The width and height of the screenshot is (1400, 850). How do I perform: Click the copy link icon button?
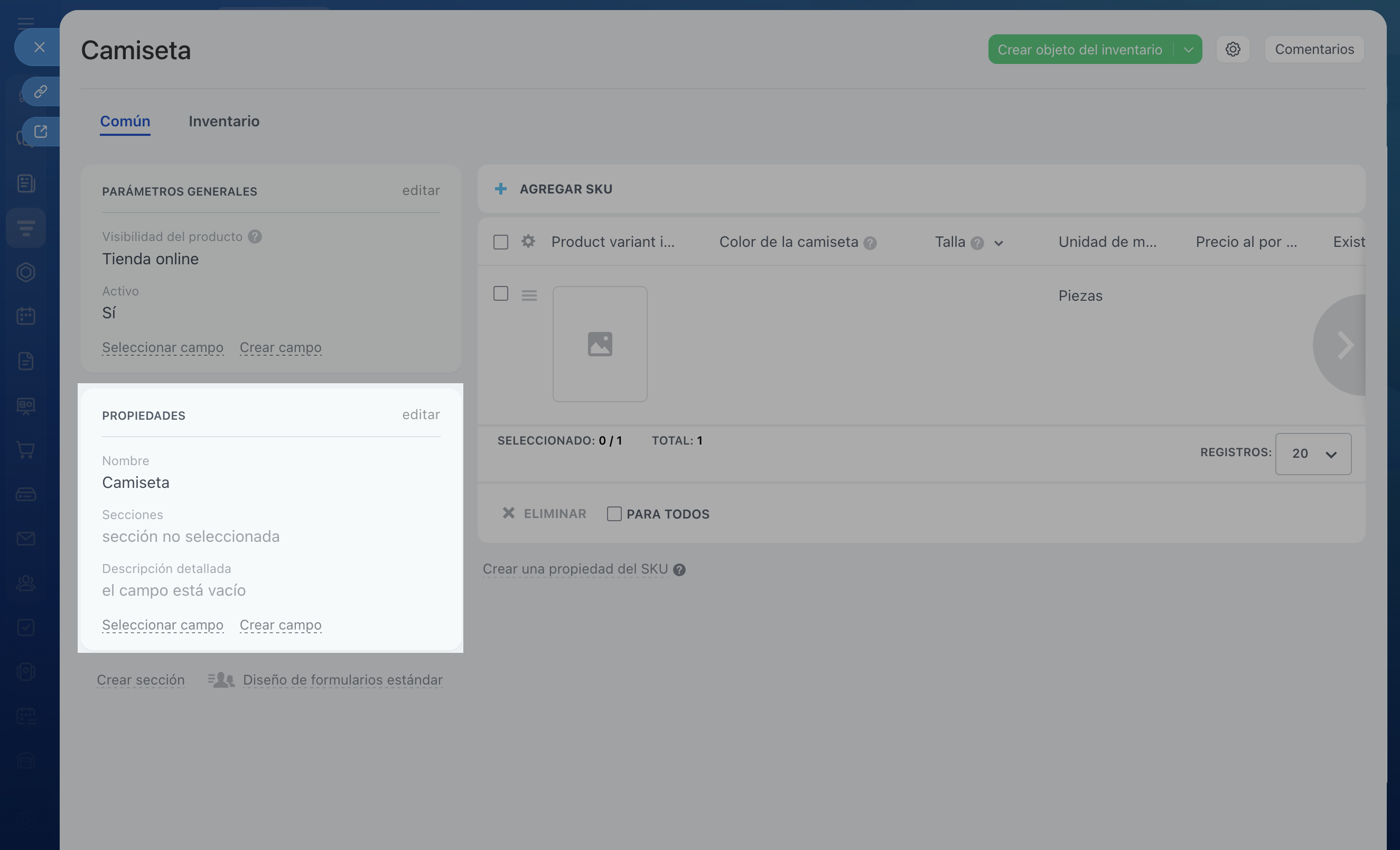click(40, 91)
